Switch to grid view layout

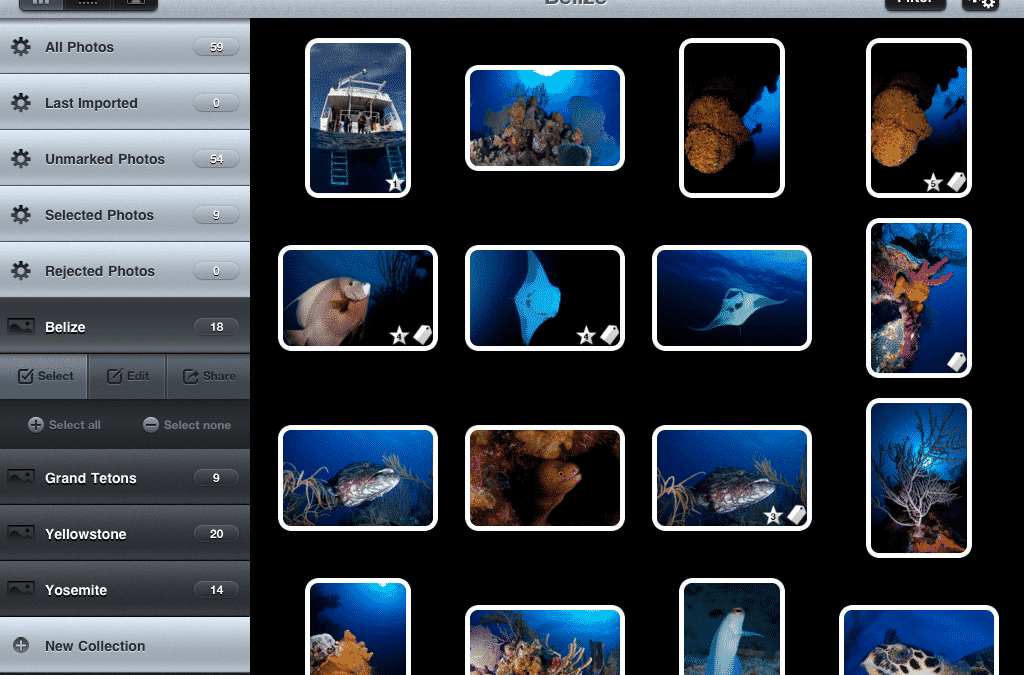click(40, 4)
